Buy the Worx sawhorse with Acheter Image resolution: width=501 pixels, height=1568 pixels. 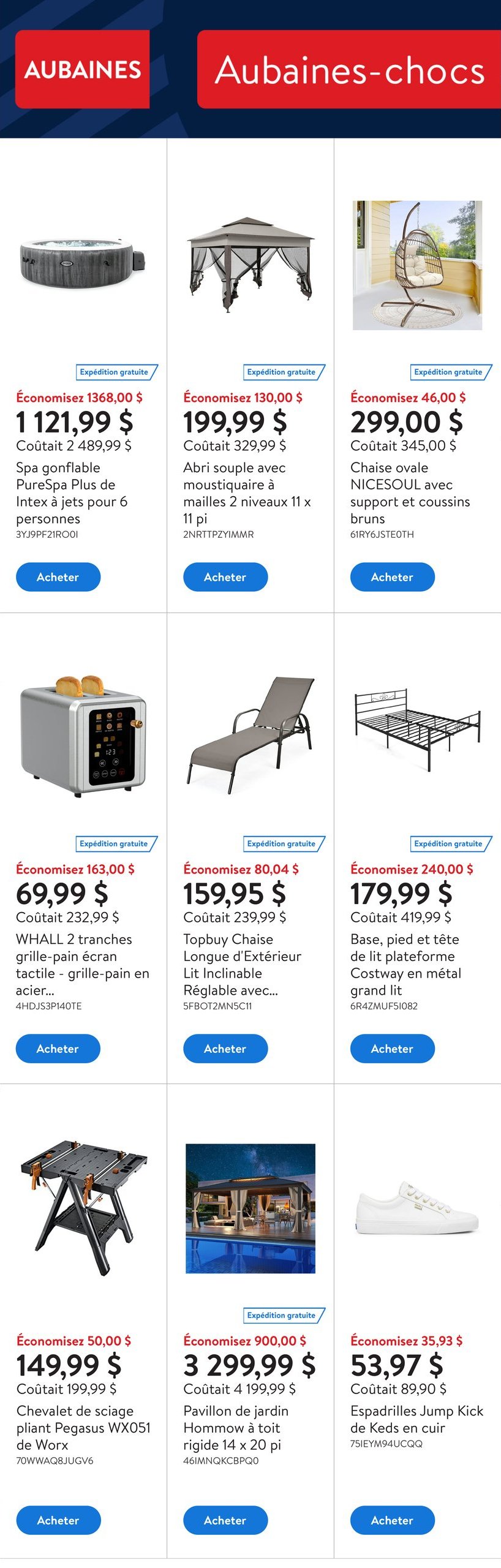[x=58, y=1520]
